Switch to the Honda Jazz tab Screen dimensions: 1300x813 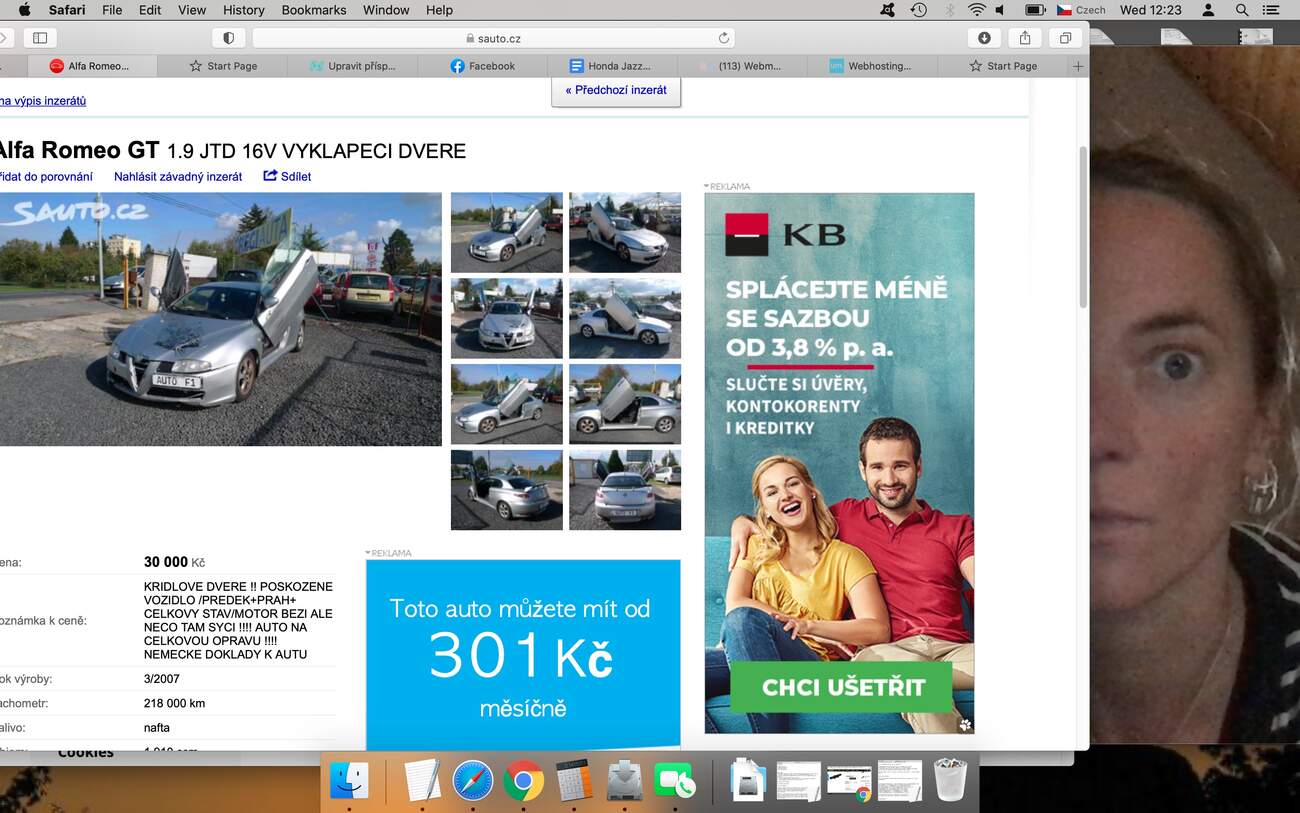(x=611, y=66)
